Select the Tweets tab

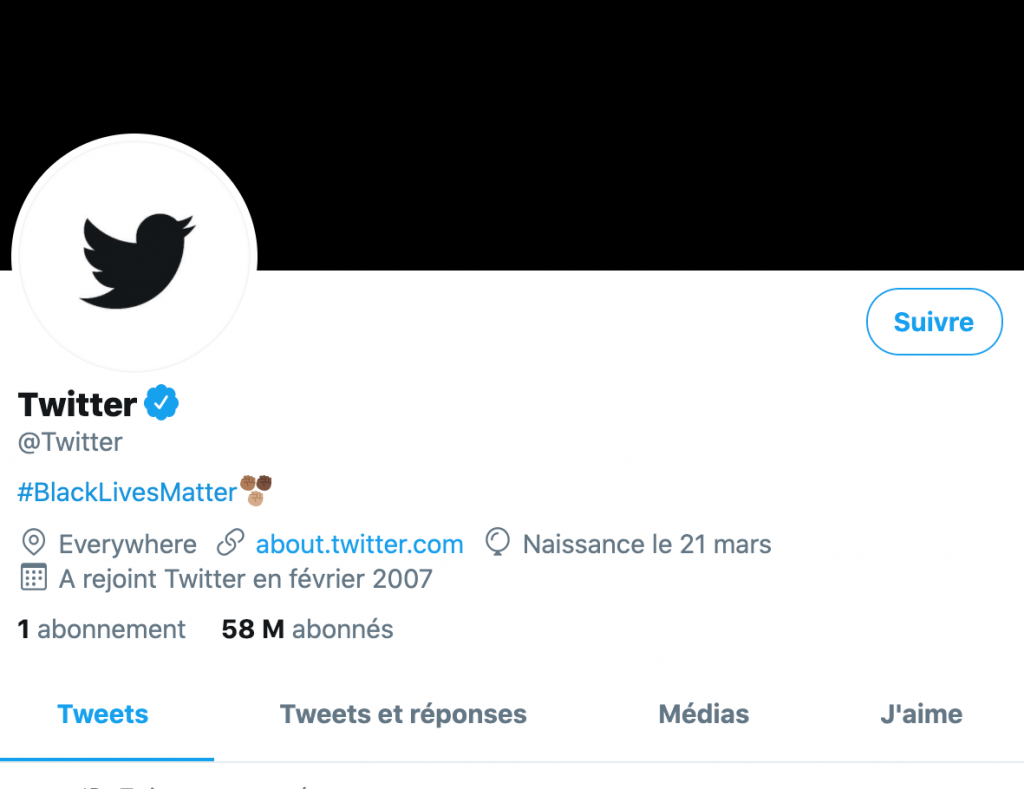[x=103, y=714]
